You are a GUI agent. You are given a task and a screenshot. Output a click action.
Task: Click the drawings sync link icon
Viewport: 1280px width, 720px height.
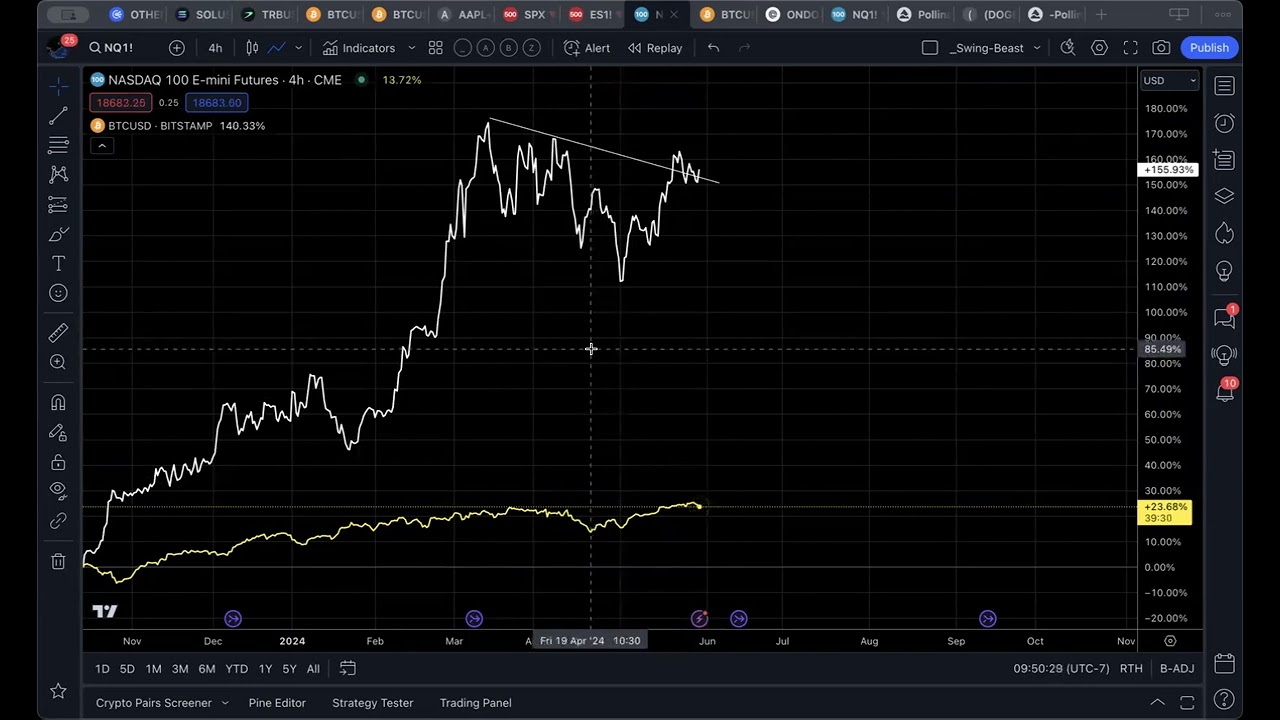[58, 521]
